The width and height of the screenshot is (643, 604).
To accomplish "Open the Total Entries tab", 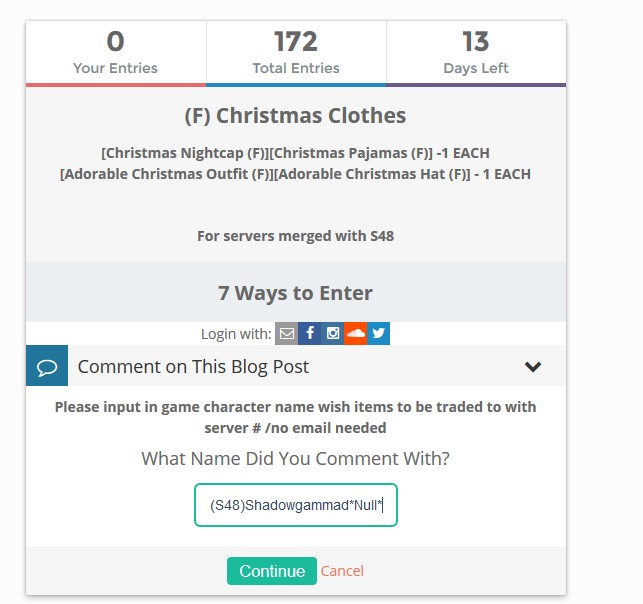I will [x=295, y=53].
